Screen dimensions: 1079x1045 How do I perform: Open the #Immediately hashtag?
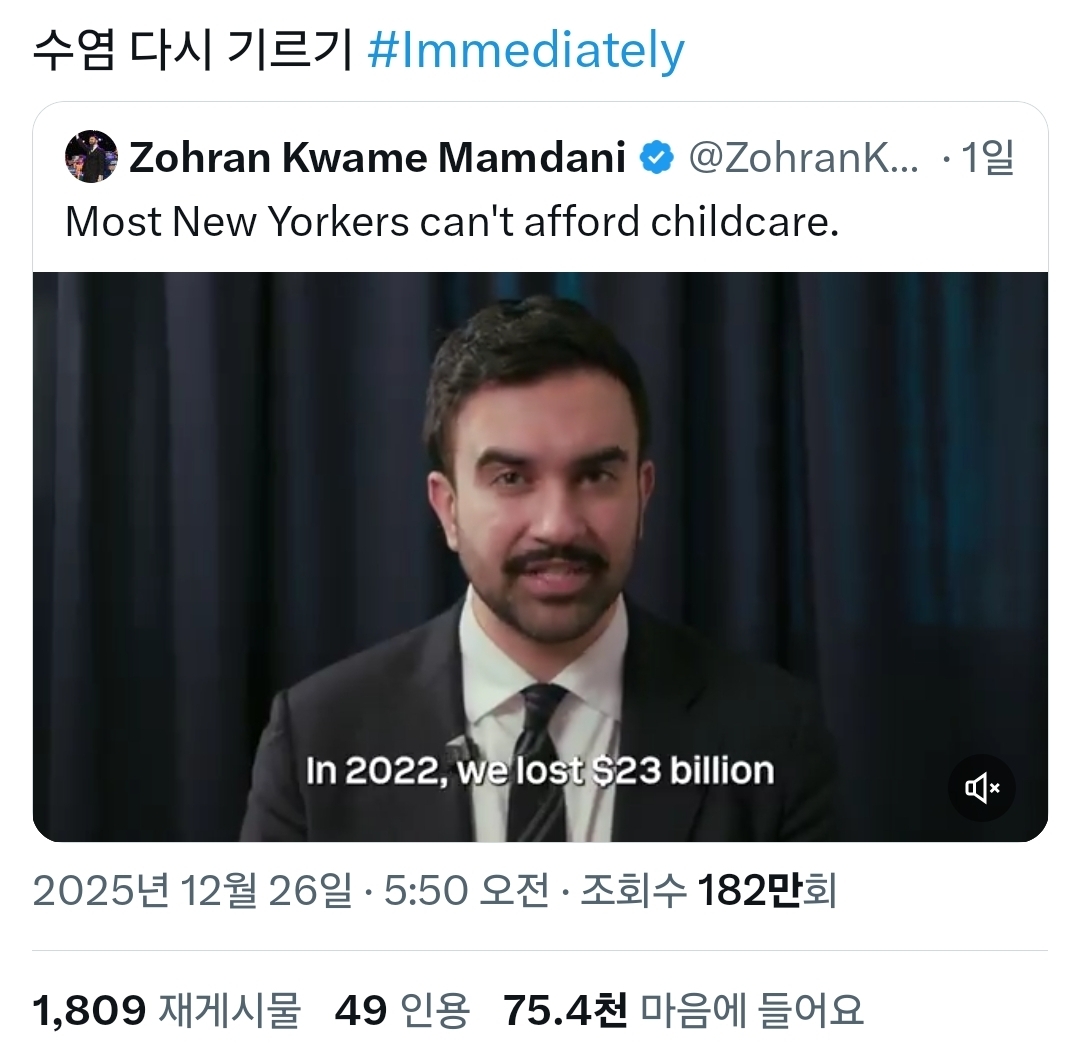(526, 52)
